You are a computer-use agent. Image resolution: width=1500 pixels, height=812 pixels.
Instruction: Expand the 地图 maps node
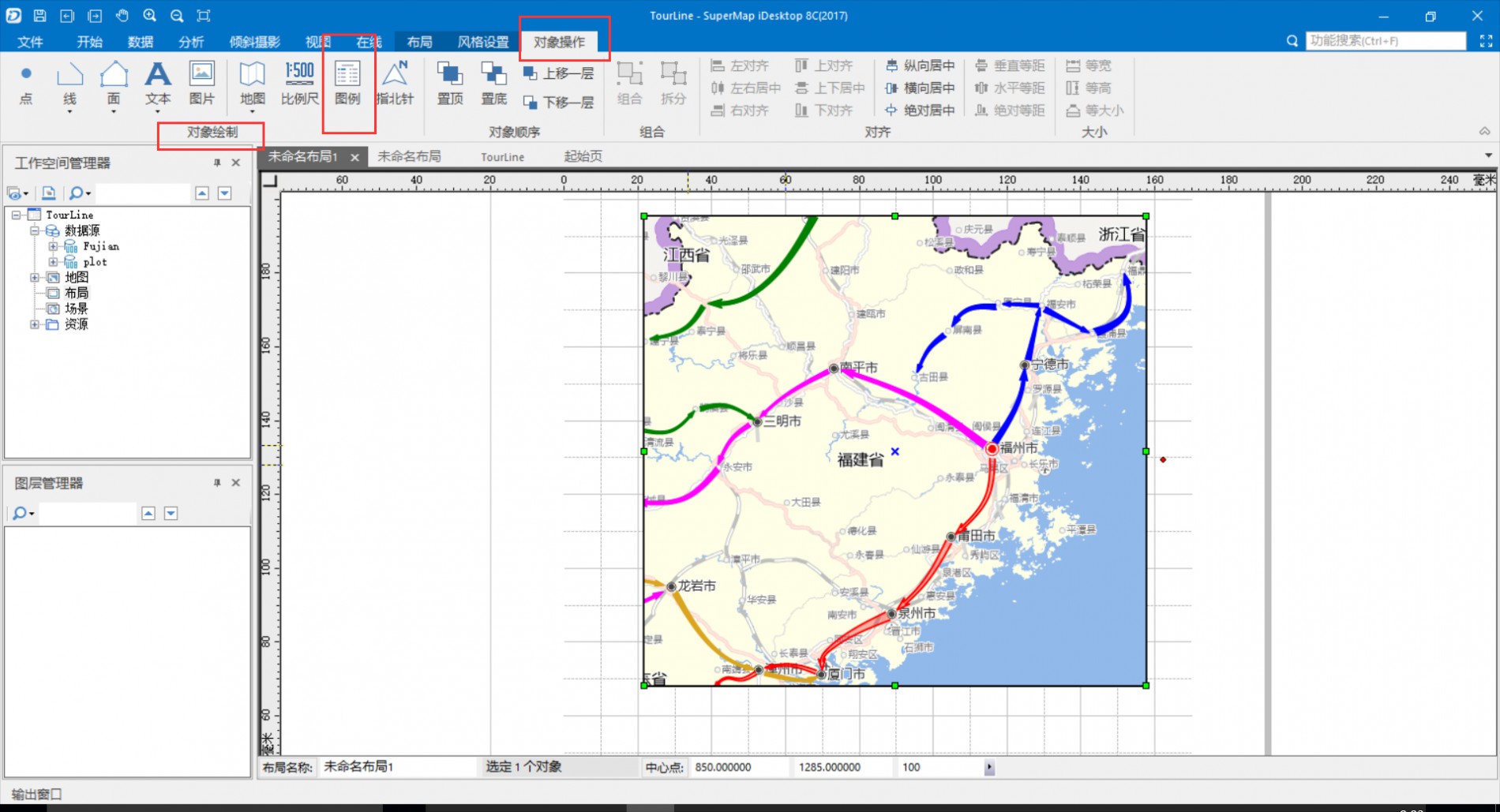coord(34,277)
